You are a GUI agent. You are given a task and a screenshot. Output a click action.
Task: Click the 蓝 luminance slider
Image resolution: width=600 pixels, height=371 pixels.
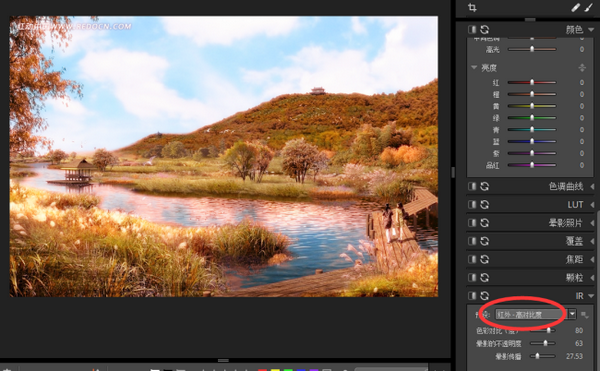(532, 142)
